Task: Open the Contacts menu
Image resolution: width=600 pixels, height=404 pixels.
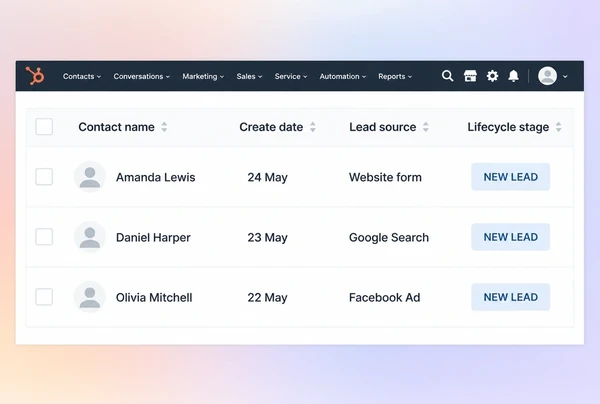Action: 82,77
